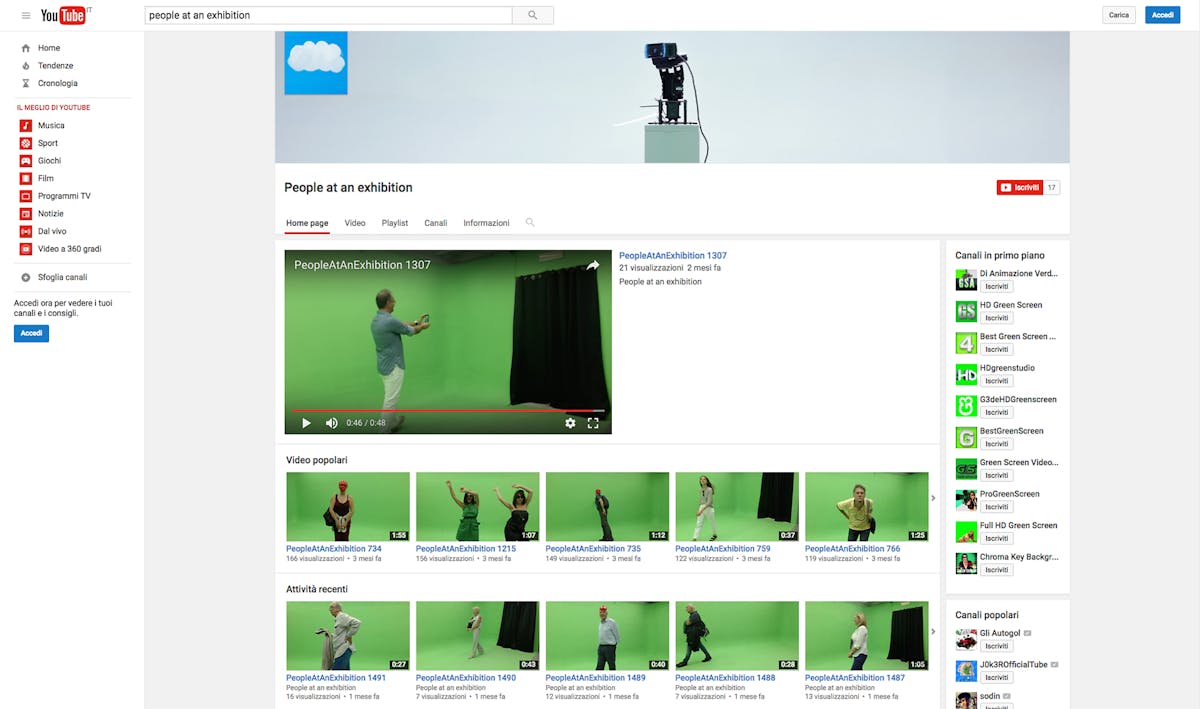Play the PeopleAtAnExhibition 1307 video
1200x709 pixels.
pyautogui.click(x=306, y=423)
